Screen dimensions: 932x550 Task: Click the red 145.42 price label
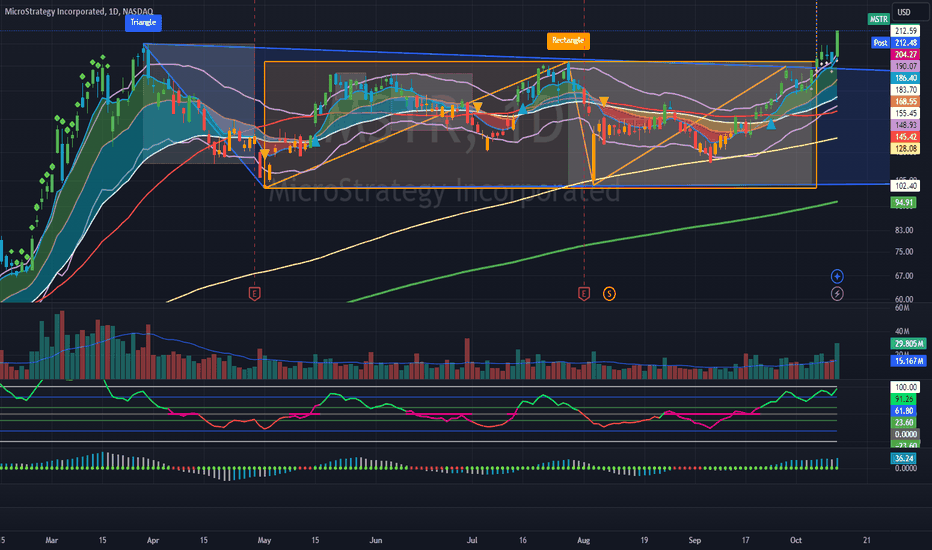click(905, 137)
